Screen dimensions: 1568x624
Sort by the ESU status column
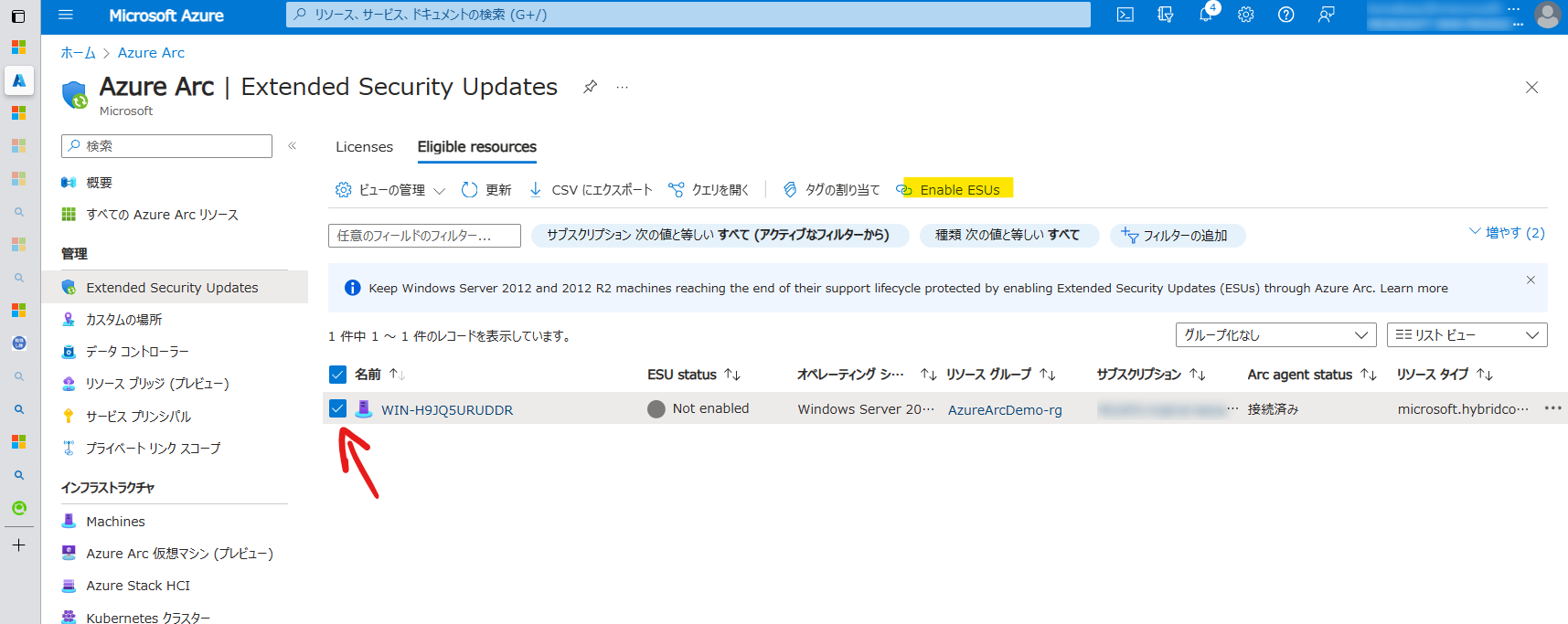click(694, 375)
